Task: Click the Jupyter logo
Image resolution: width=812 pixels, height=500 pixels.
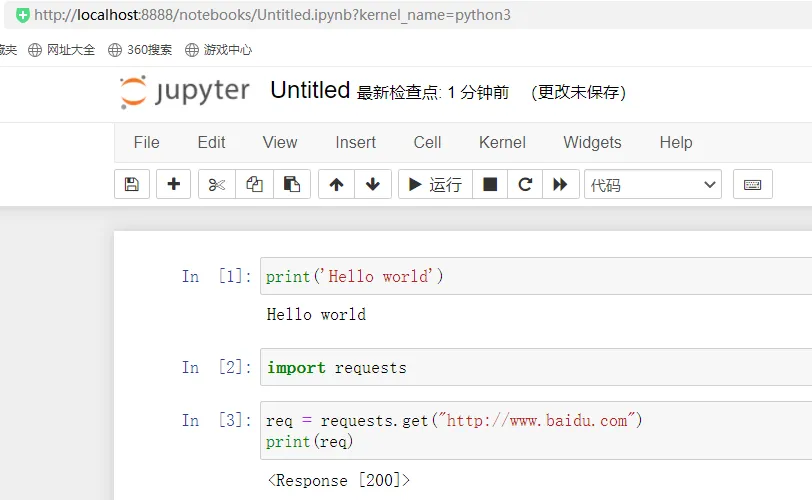Action: click(185, 91)
